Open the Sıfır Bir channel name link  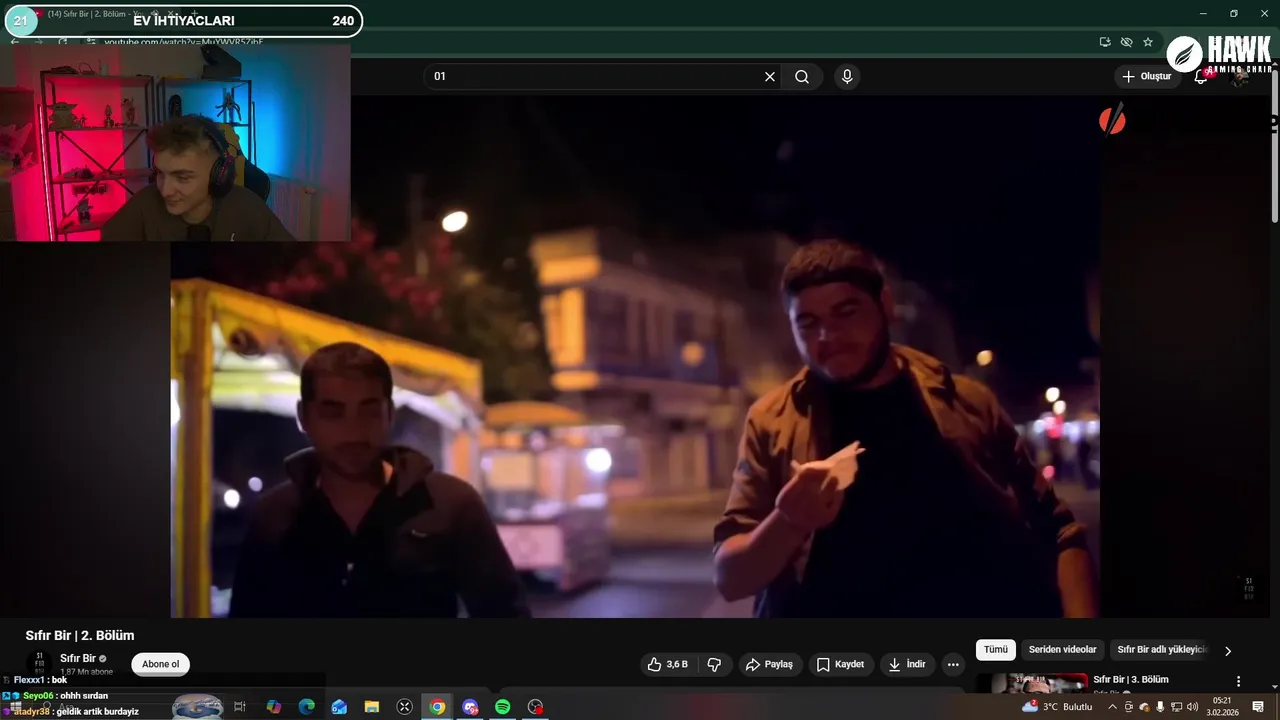tap(78, 658)
